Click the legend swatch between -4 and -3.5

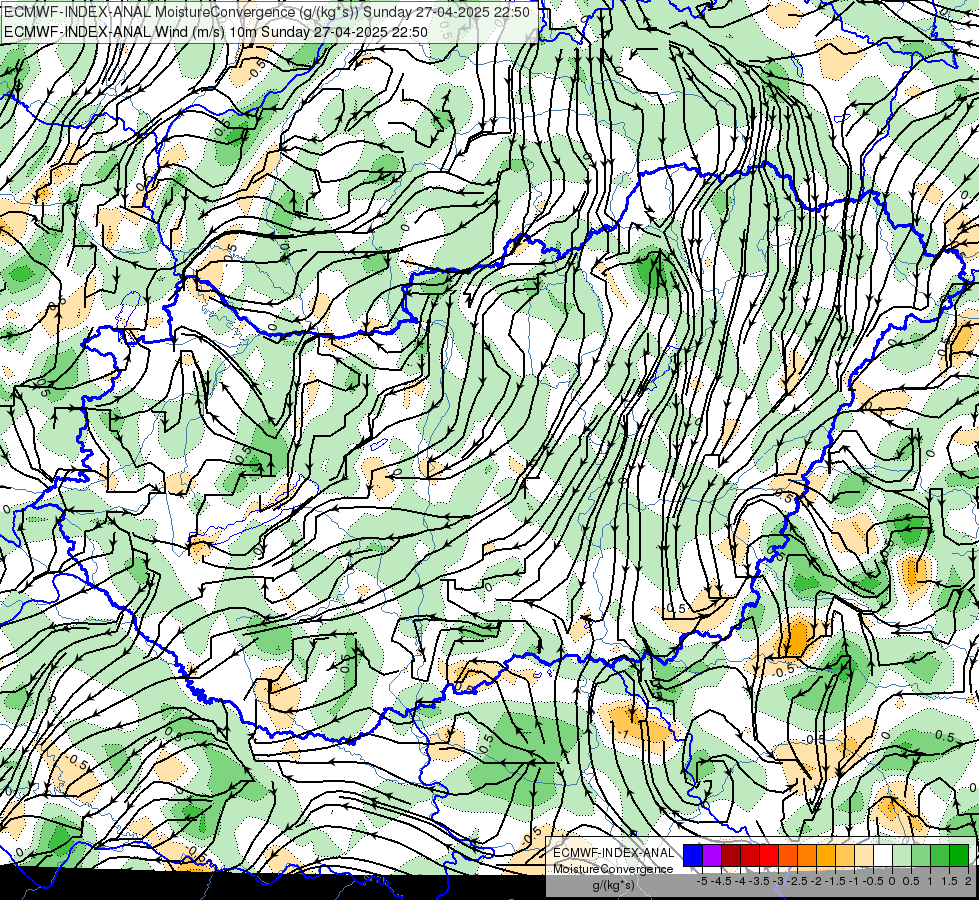tap(750, 855)
